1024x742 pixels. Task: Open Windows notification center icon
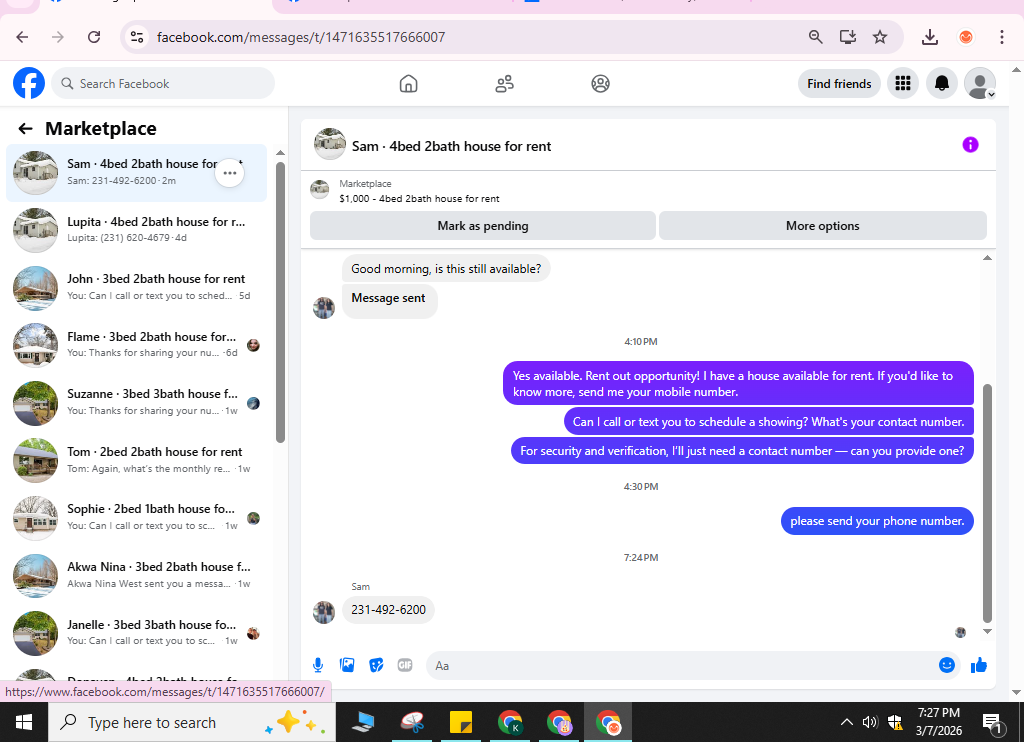(x=994, y=722)
